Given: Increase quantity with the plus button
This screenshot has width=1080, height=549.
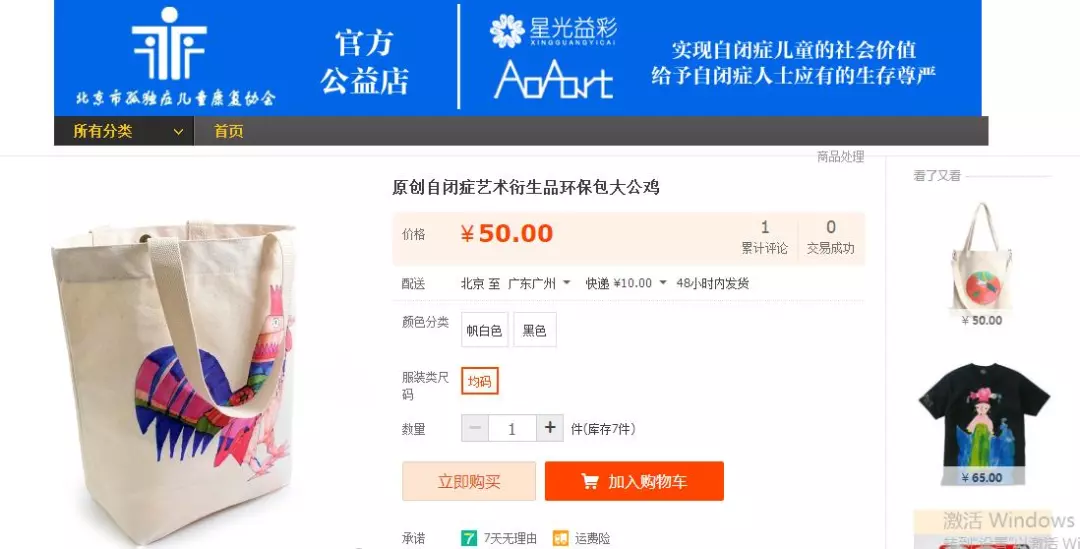Looking at the screenshot, I should [550, 428].
